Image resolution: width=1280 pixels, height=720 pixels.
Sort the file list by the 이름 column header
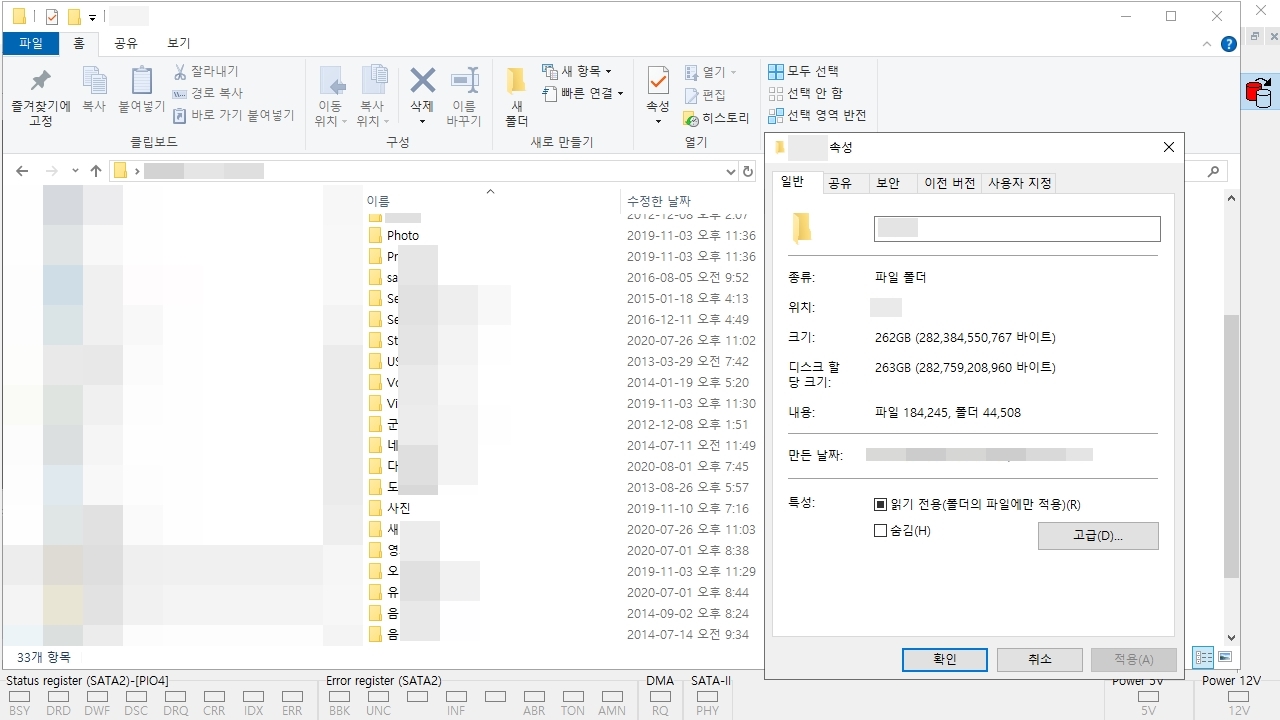pos(490,200)
